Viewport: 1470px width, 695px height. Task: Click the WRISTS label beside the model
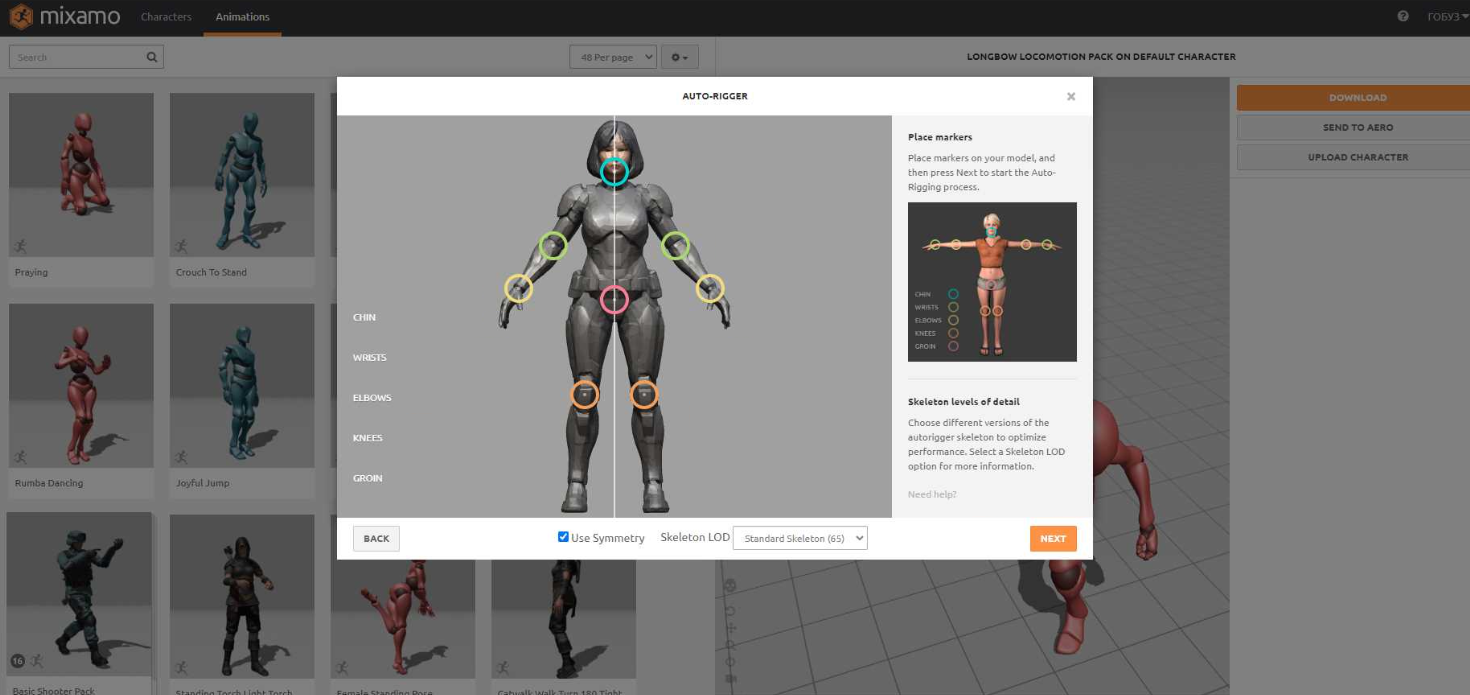click(x=369, y=358)
